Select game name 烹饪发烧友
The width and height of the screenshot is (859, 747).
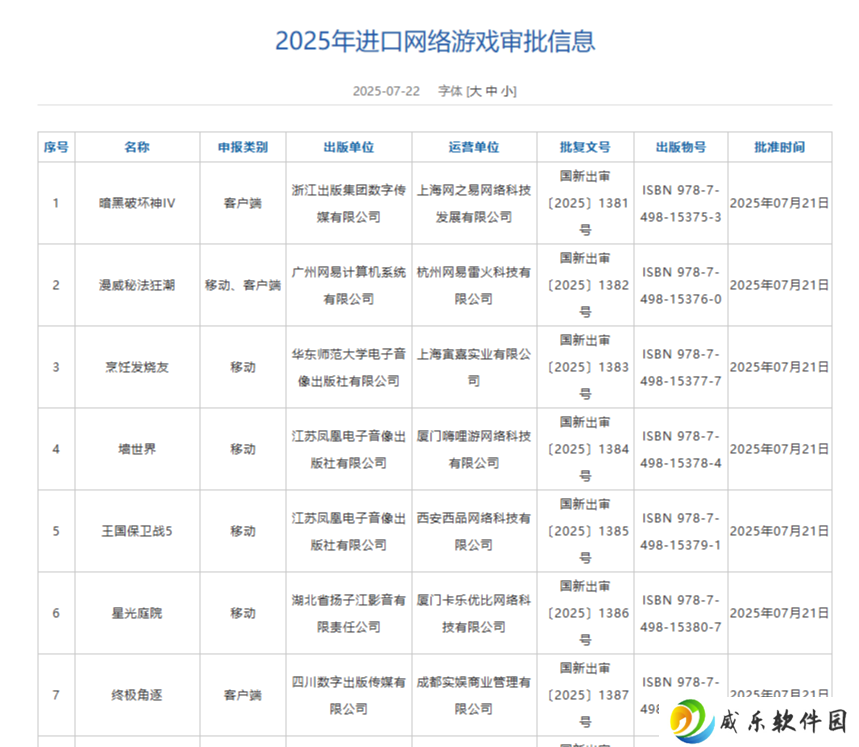click(137, 367)
